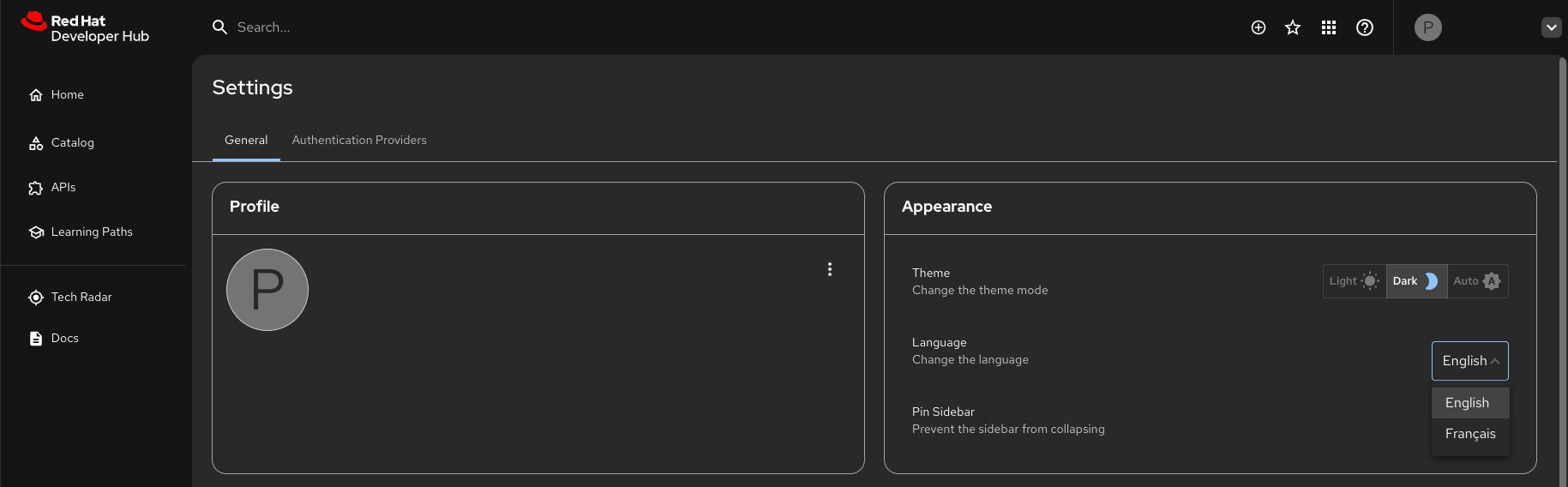The width and height of the screenshot is (1568, 487).
Task: Collapse the English language dropdown
Action: 1469,361
